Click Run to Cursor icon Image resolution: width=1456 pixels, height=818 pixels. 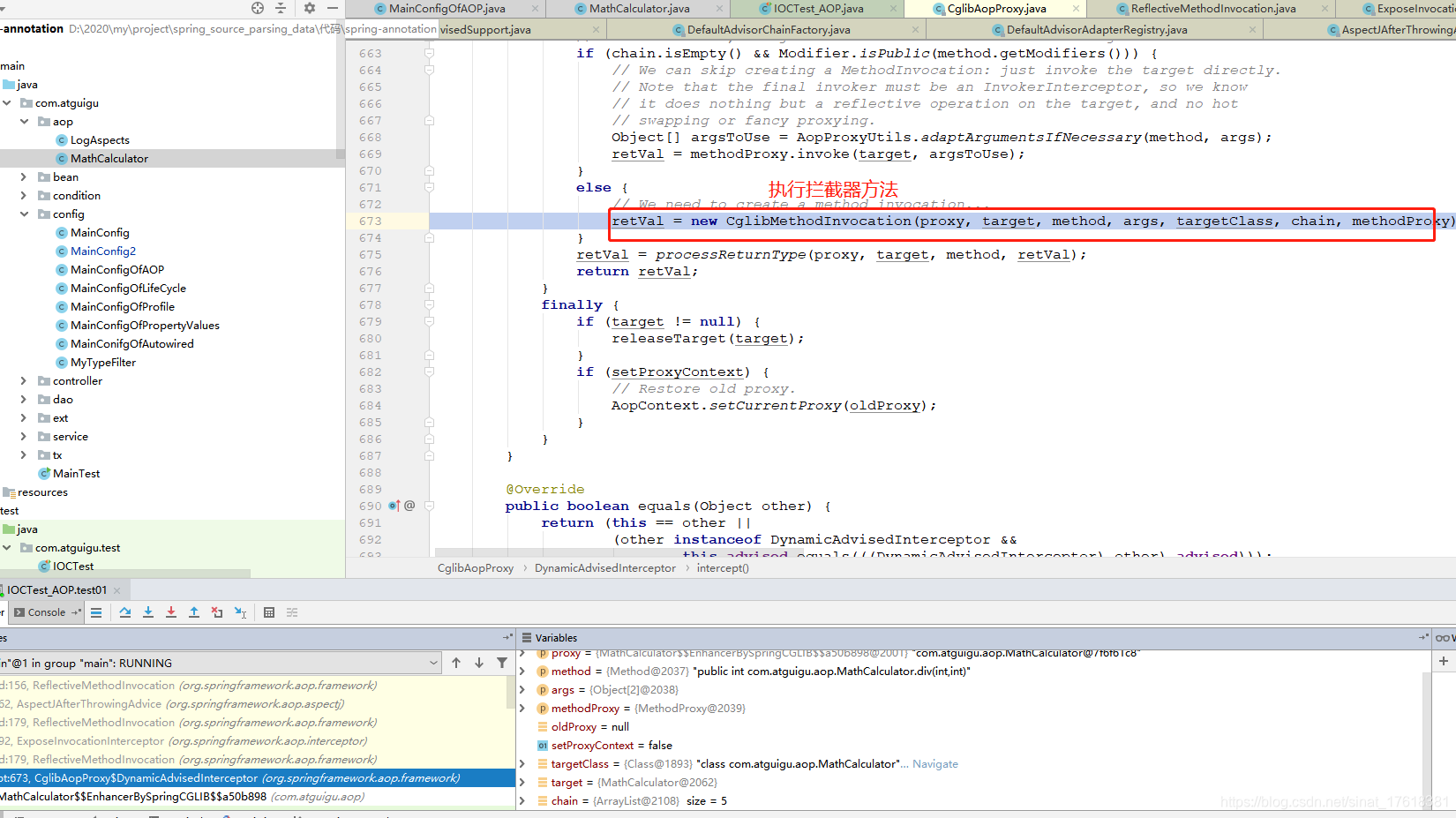(240, 612)
